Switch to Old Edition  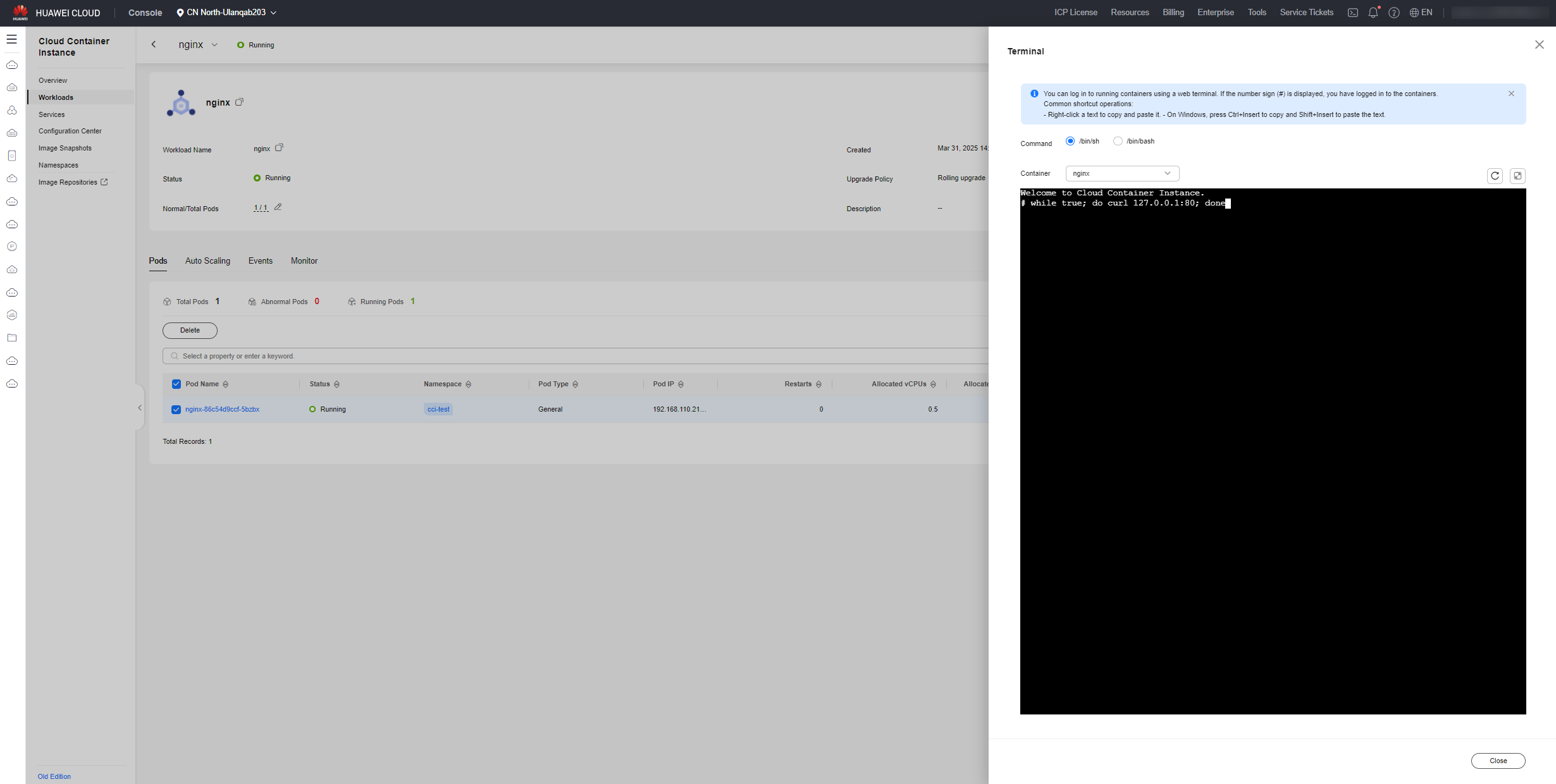[54, 776]
